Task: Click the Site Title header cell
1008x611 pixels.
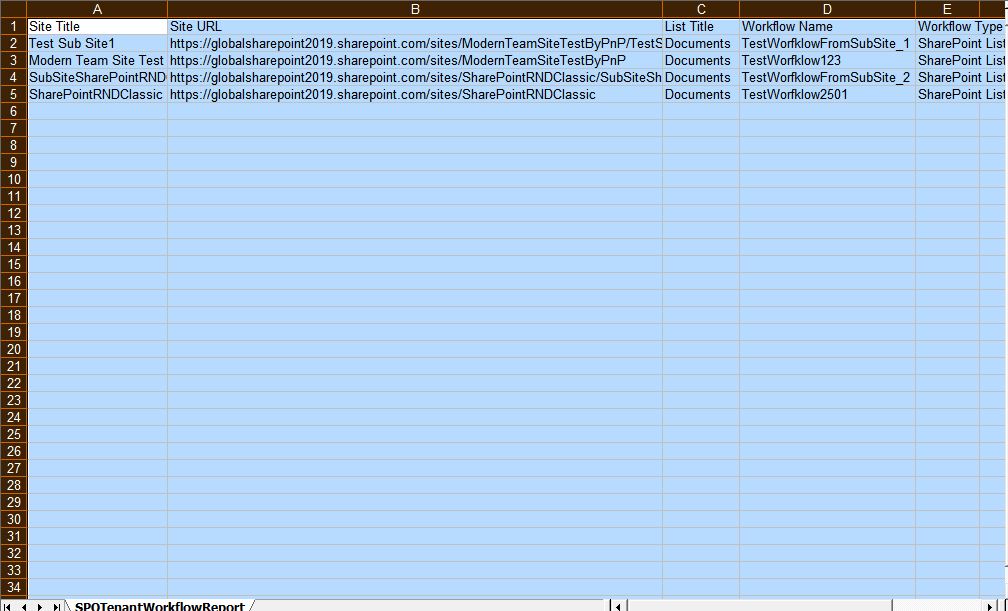Action: click(x=97, y=26)
